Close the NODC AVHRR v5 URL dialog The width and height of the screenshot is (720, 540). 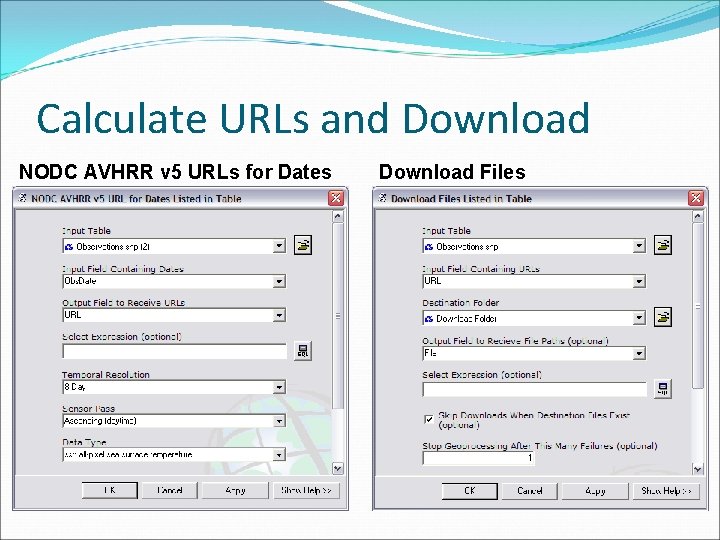(x=336, y=198)
